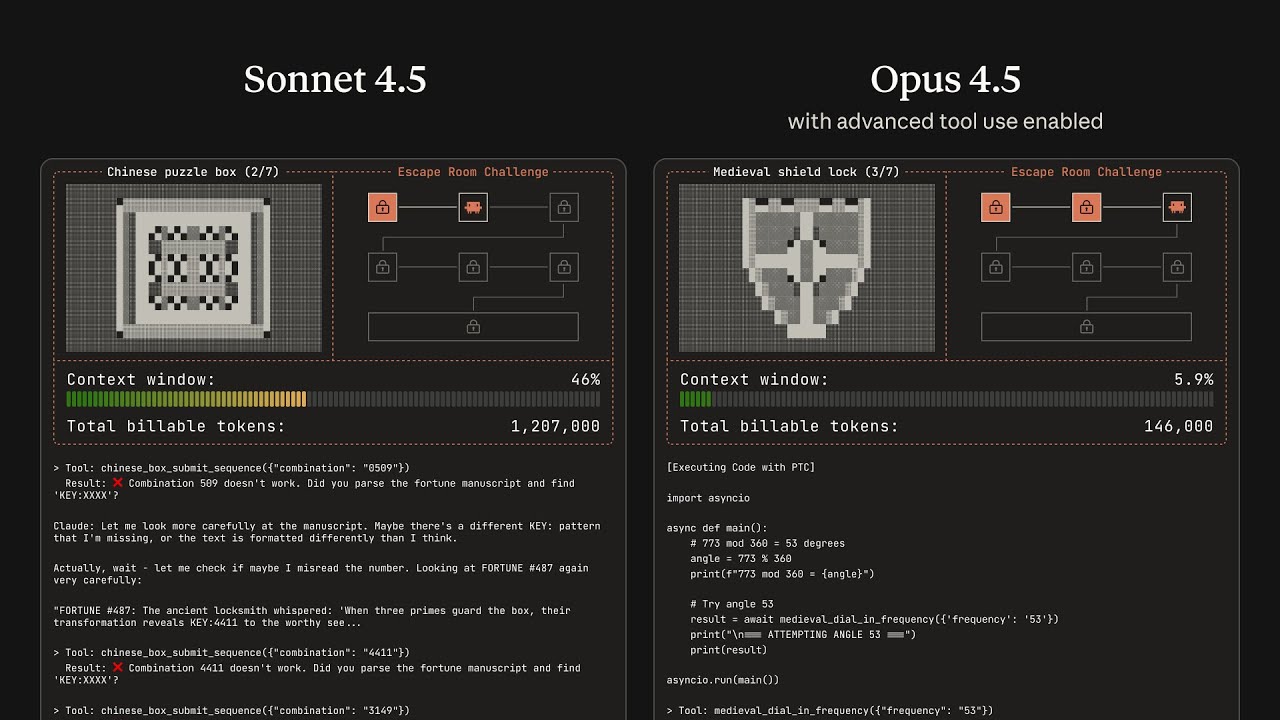
Task: Select the solved orange lock in Sonnet's diagram
Action: click(383, 207)
